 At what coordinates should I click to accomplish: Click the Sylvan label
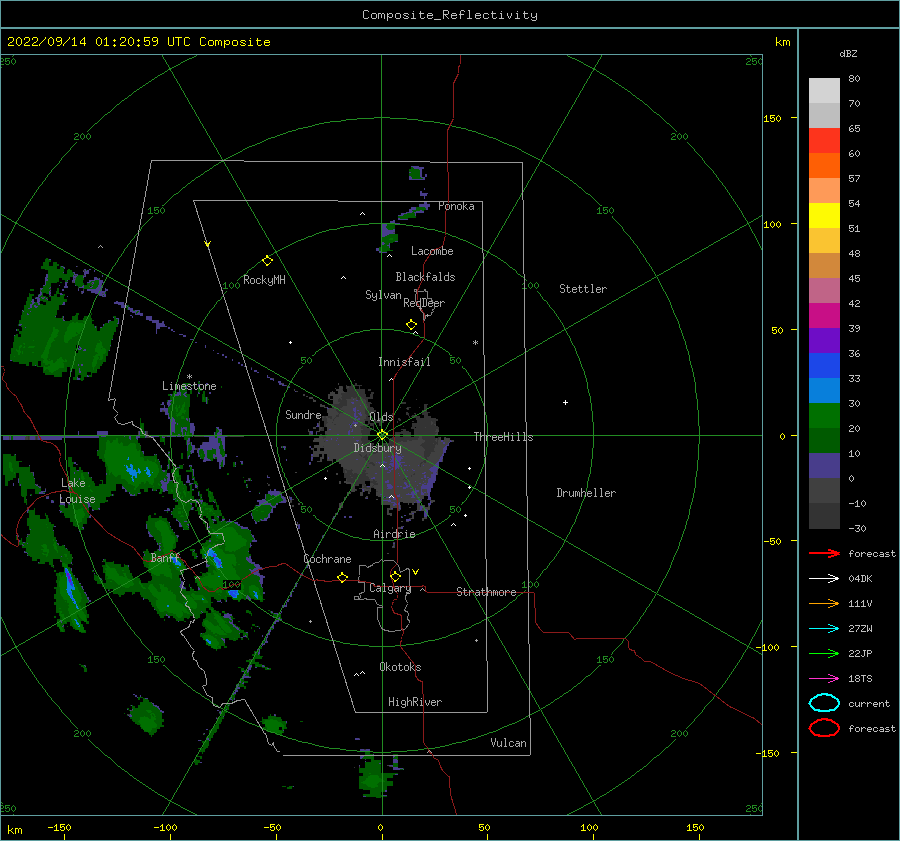[383, 295]
